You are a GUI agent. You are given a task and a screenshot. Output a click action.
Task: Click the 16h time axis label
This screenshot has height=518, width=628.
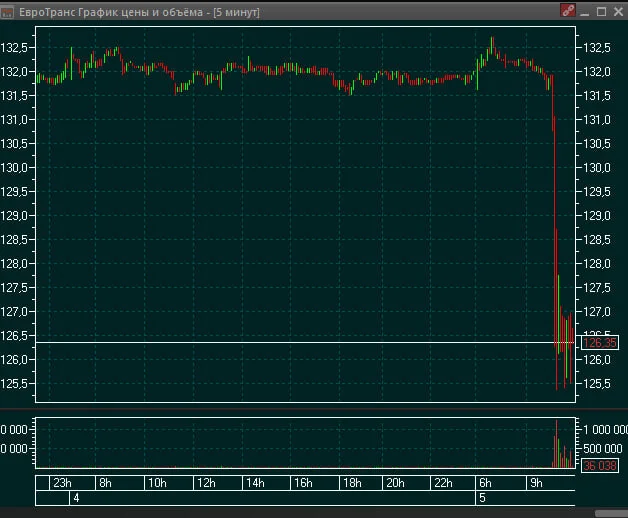click(x=303, y=483)
